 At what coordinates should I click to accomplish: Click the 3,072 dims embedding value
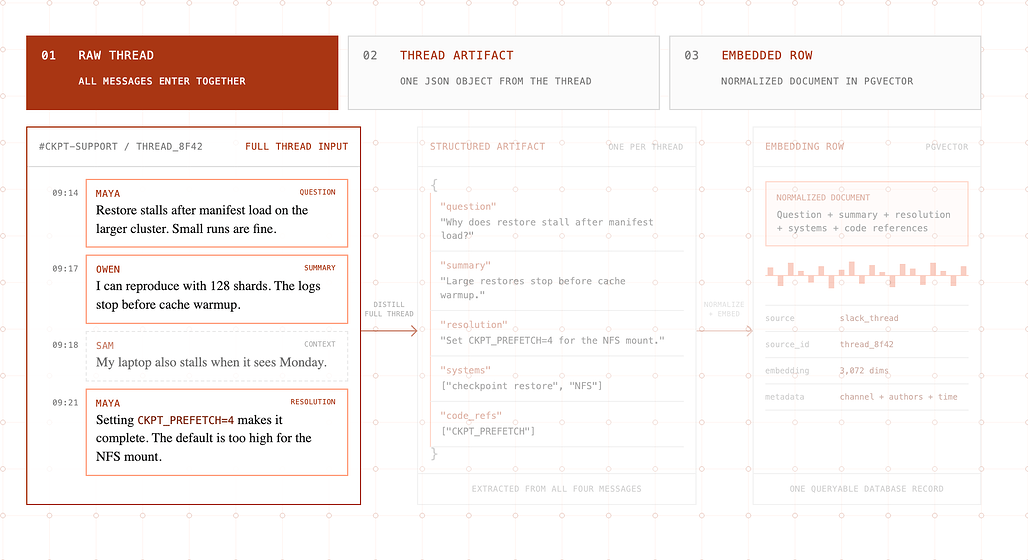pos(864,370)
